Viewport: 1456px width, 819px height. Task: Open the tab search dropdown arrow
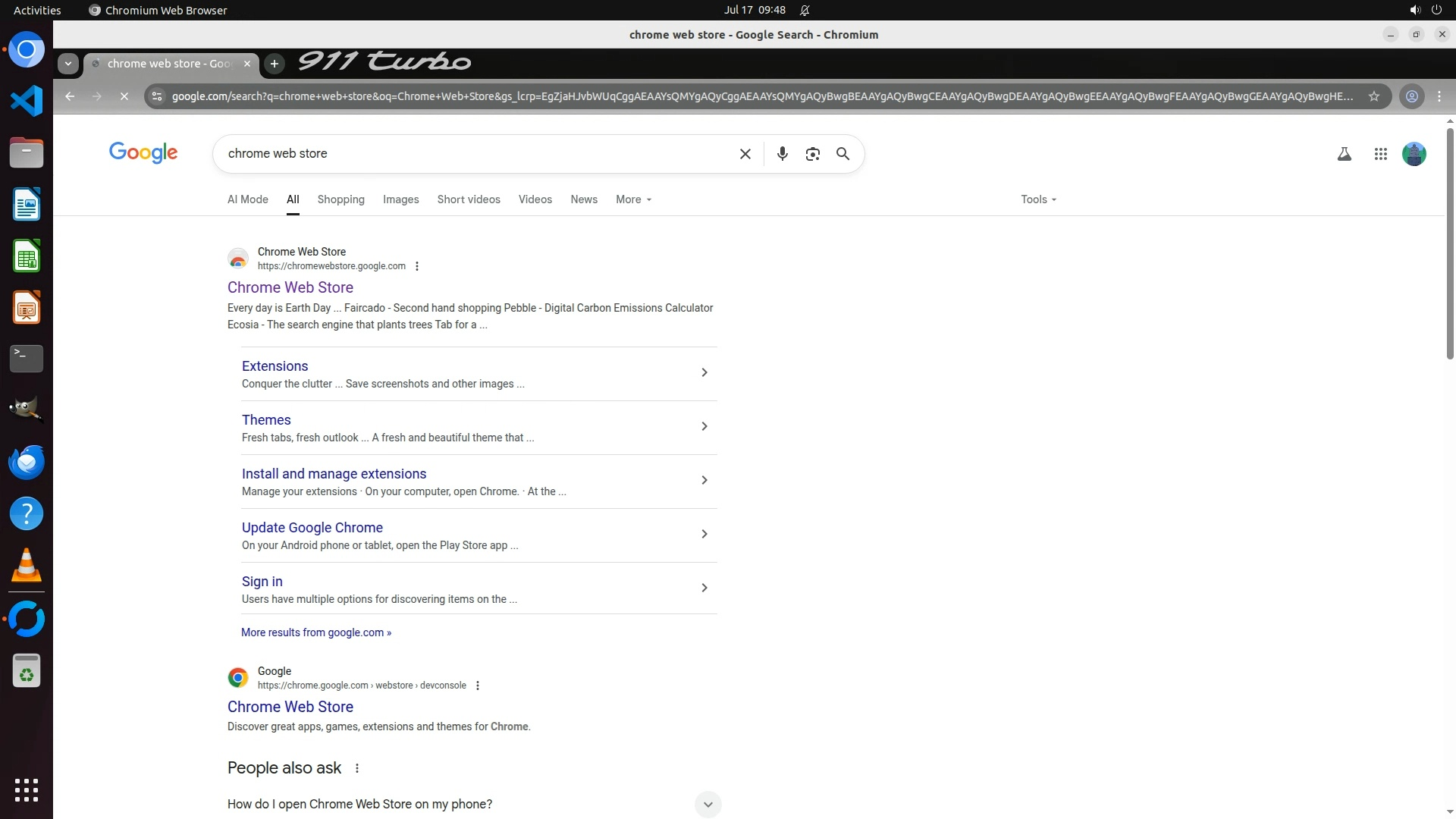point(68,64)
